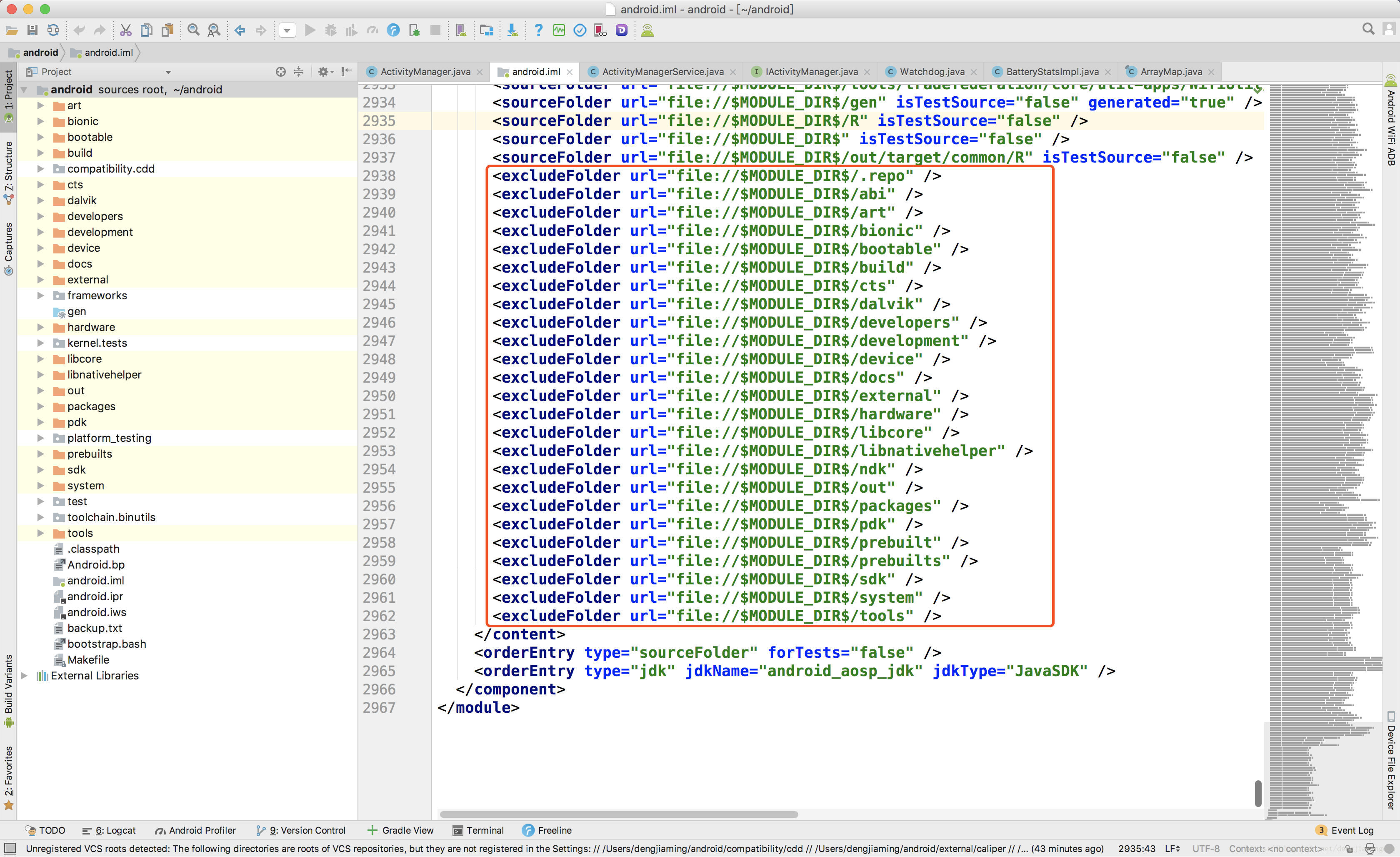Image resolution: width=1400 pixels, height=857 pixels.
Task: Expand the External Libraries node
Action: pos(25,675)
